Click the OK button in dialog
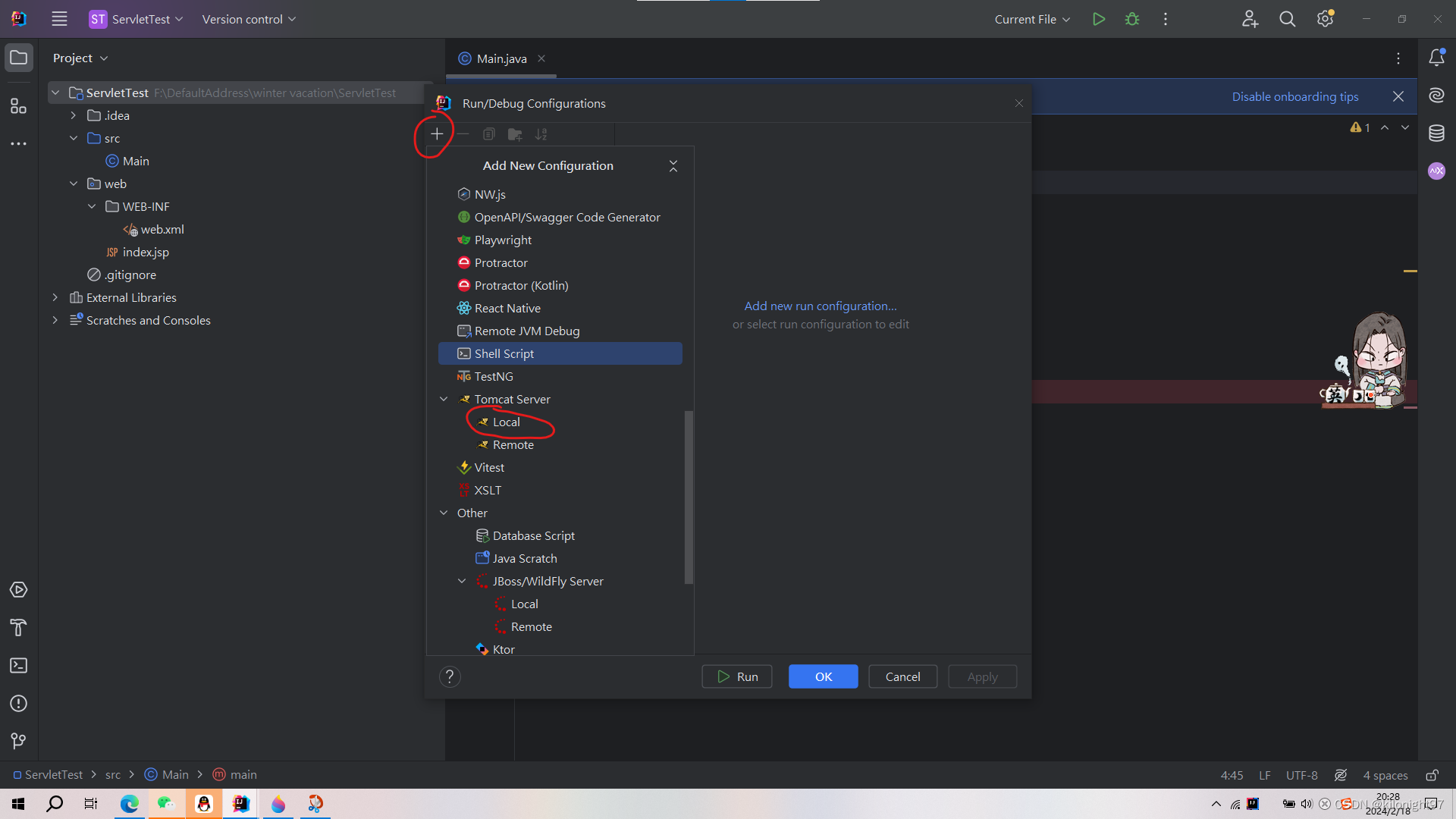The image size is (1456, 819). tap(823, 676)
